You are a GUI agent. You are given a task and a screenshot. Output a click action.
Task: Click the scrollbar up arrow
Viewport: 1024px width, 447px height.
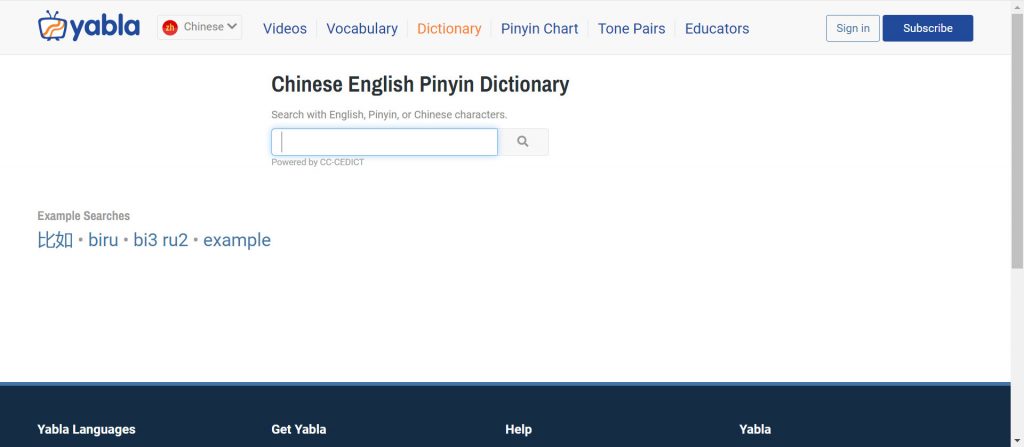[x=1017, y=6]
